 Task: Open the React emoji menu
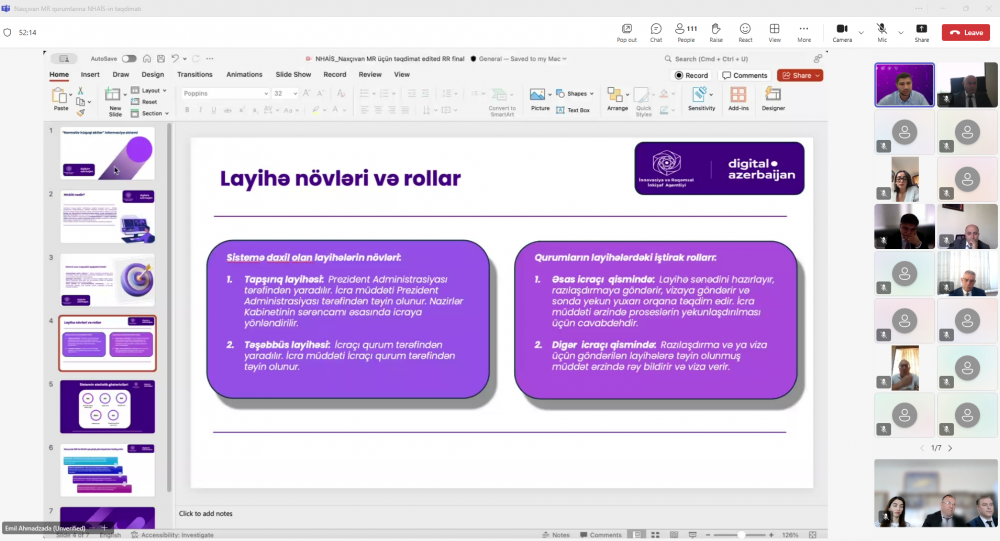pos(745,32)
